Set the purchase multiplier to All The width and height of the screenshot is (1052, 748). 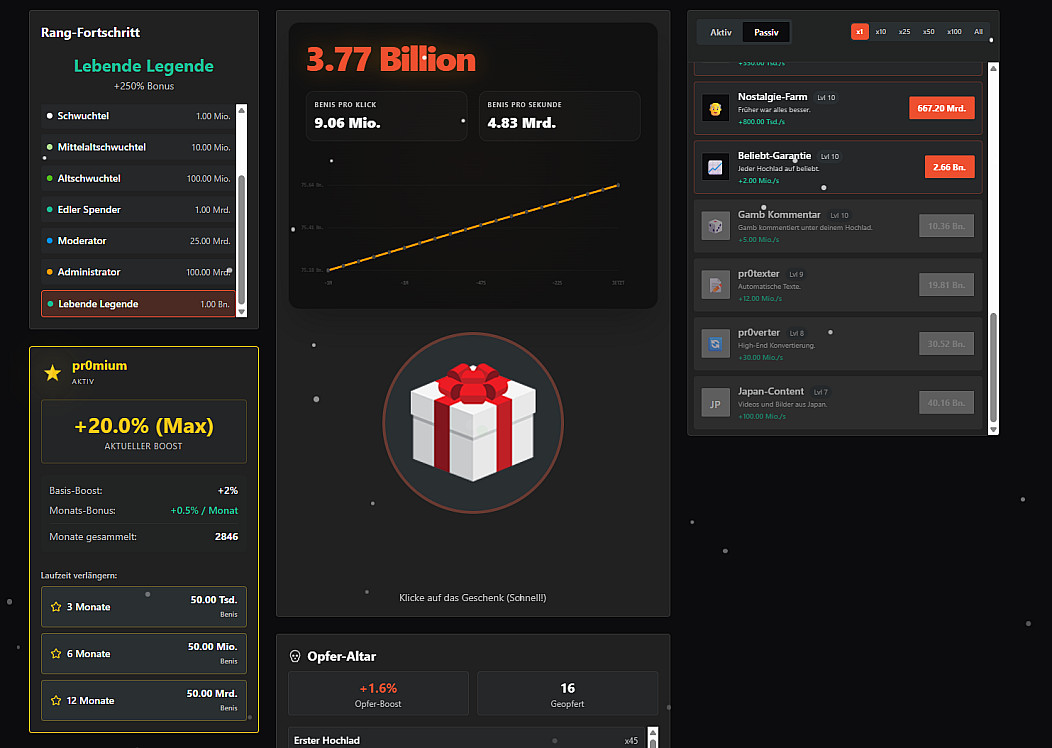tap(978, 32)
